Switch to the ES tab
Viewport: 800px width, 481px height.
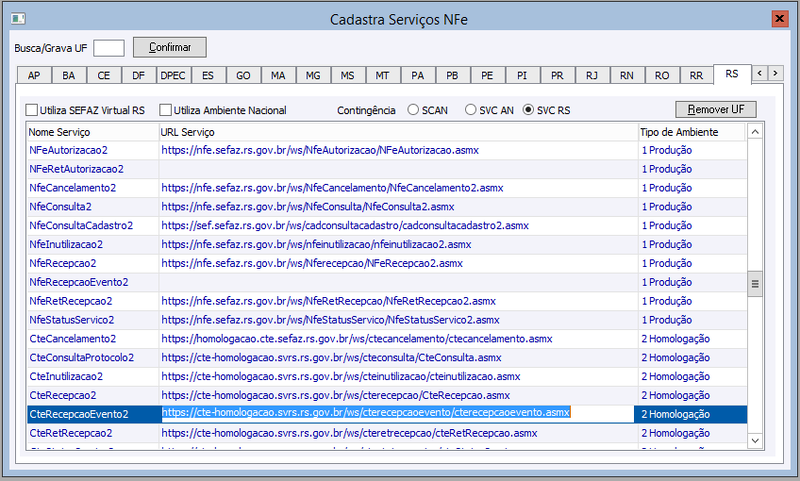208,75
